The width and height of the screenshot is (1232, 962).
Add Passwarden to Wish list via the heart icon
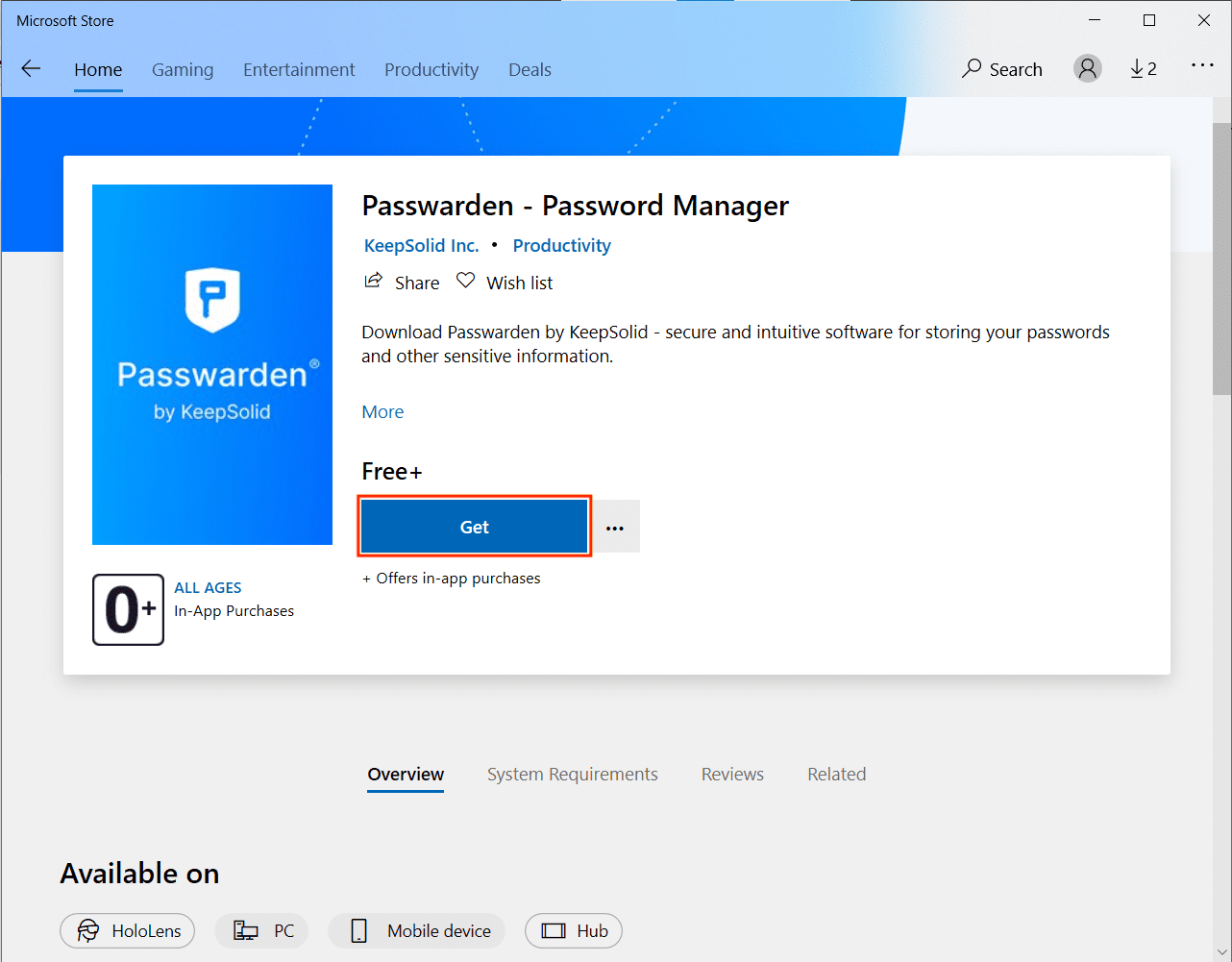click(x=466, y=281)
